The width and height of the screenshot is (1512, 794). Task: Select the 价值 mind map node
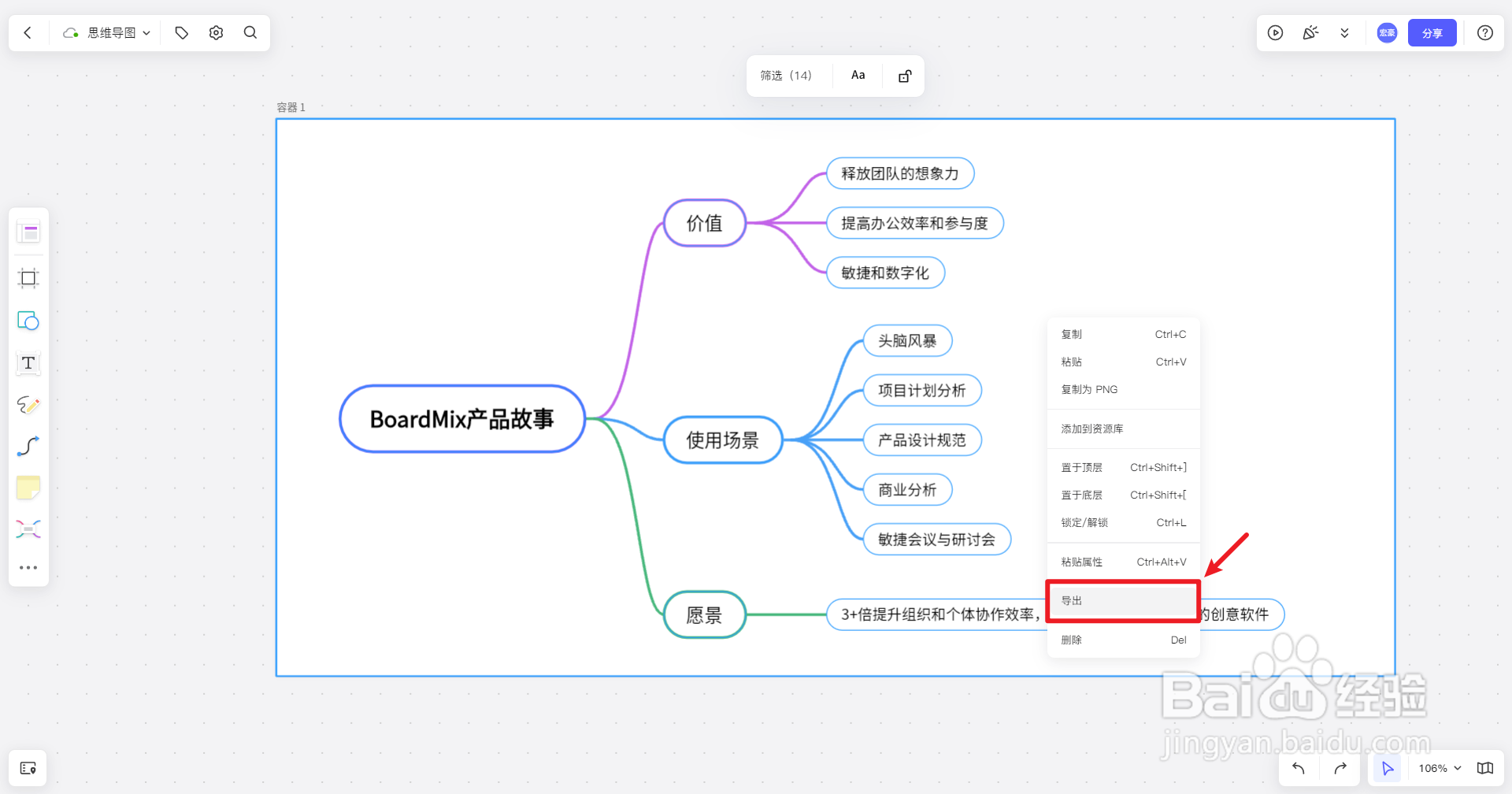click(x=705, y=223)
